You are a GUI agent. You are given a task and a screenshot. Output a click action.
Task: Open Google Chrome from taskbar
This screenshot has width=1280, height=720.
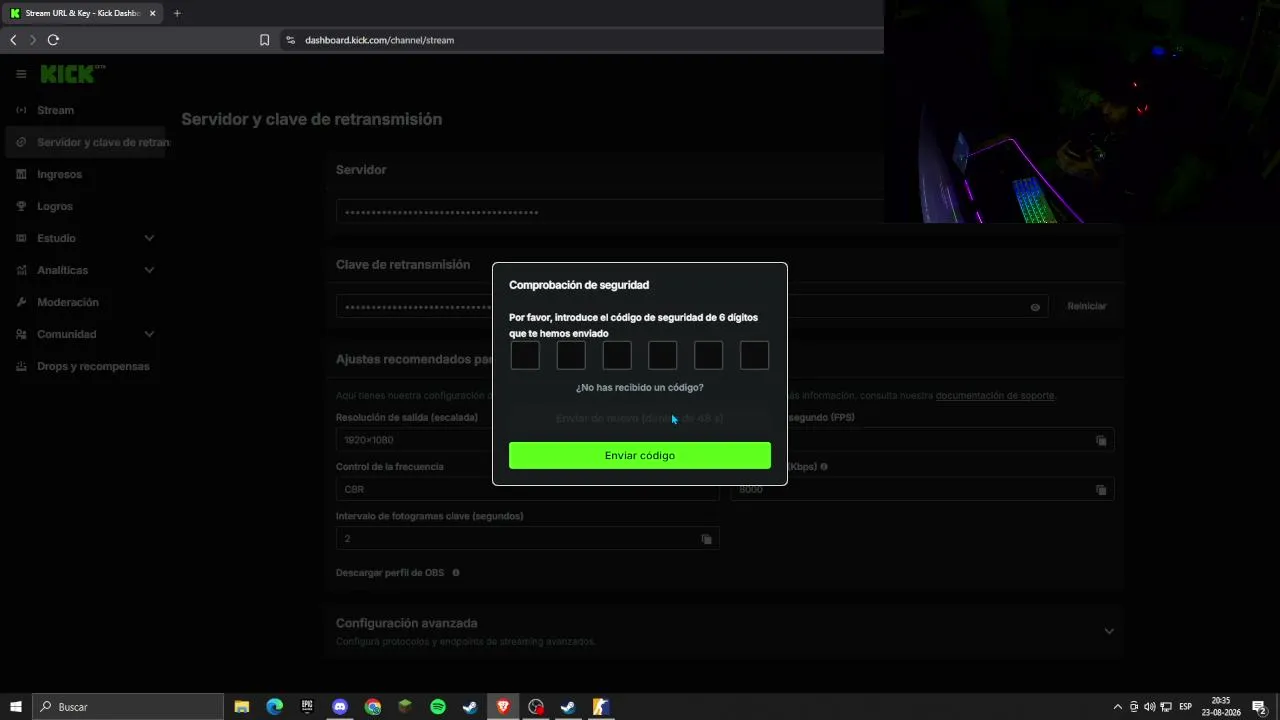click(373, 707)
